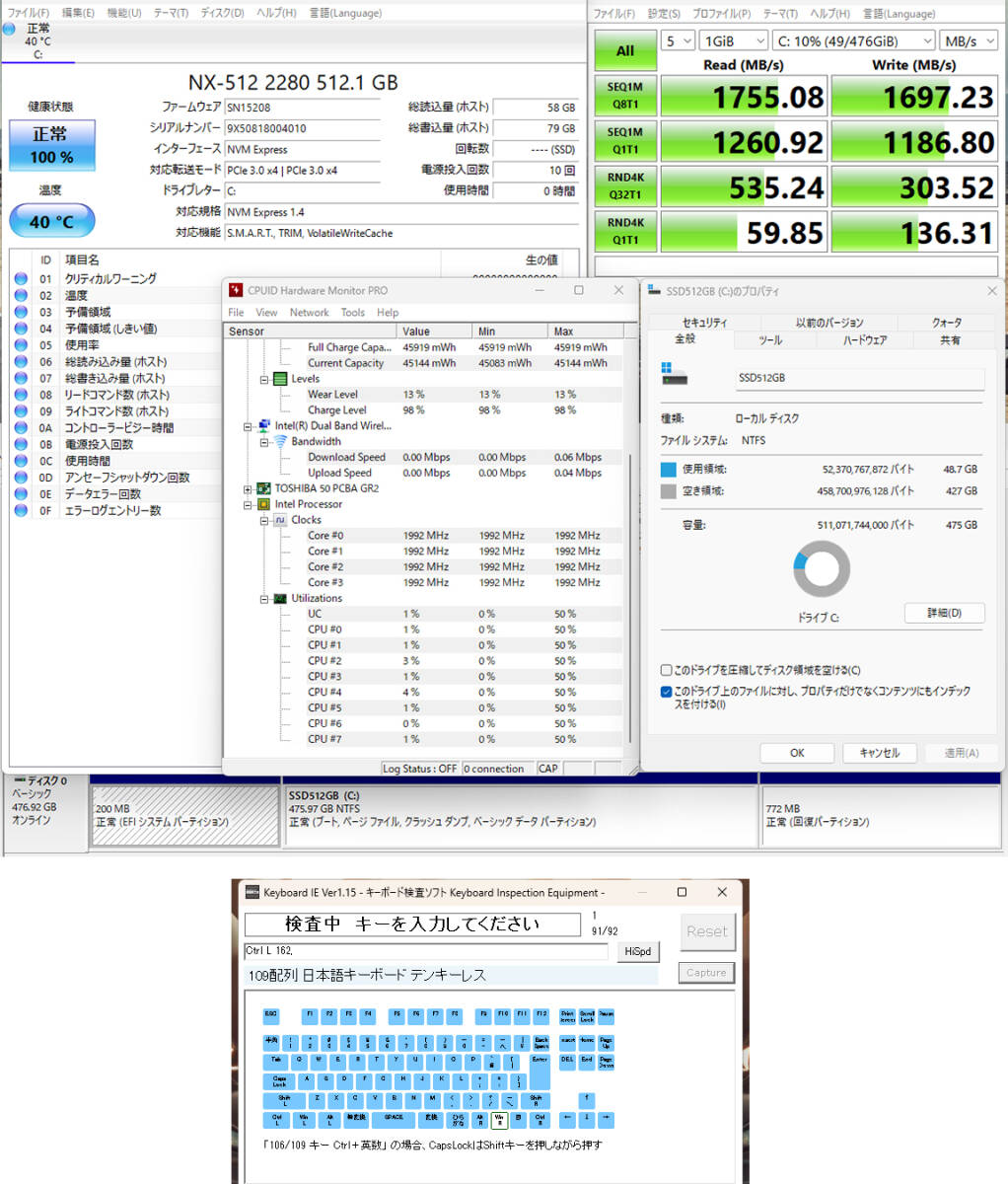Open the 機能(U) menu in CrystalDiskInfo
The height and width of the screenshot is (1184, 1008).
(123, 13)
